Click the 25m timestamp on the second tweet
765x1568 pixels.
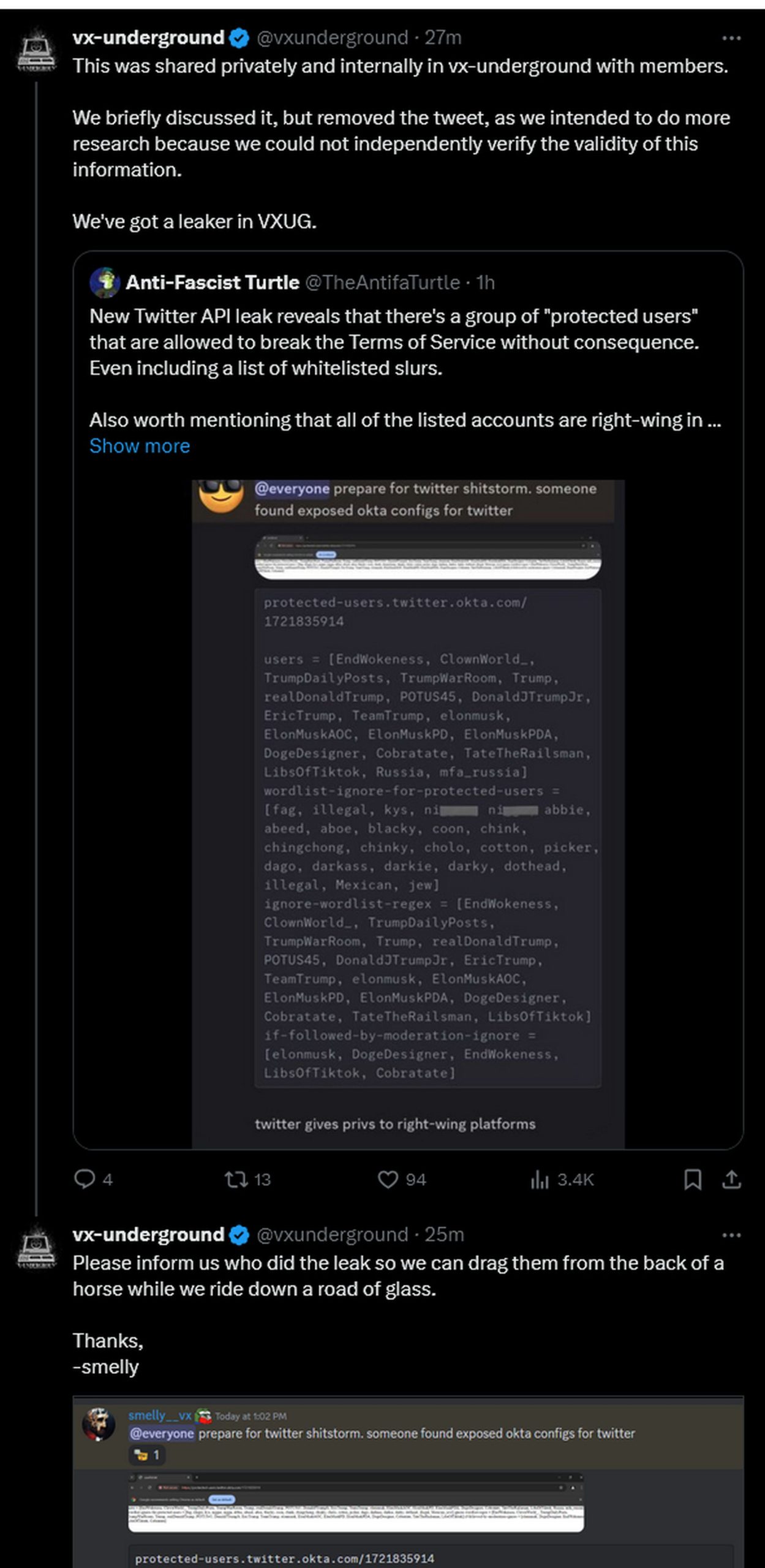click(443, 1234)
